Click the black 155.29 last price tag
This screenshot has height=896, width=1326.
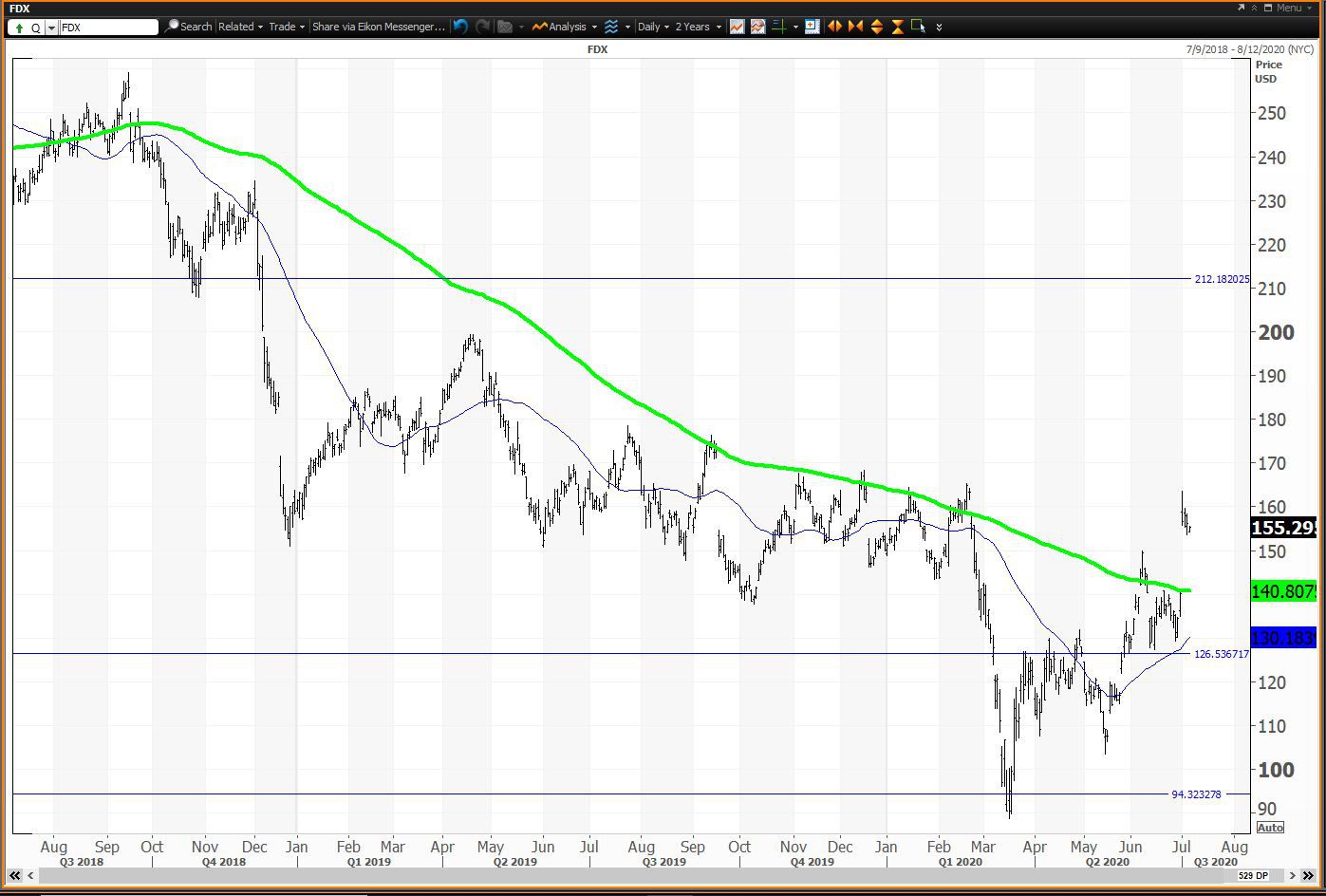[1284, 529]
